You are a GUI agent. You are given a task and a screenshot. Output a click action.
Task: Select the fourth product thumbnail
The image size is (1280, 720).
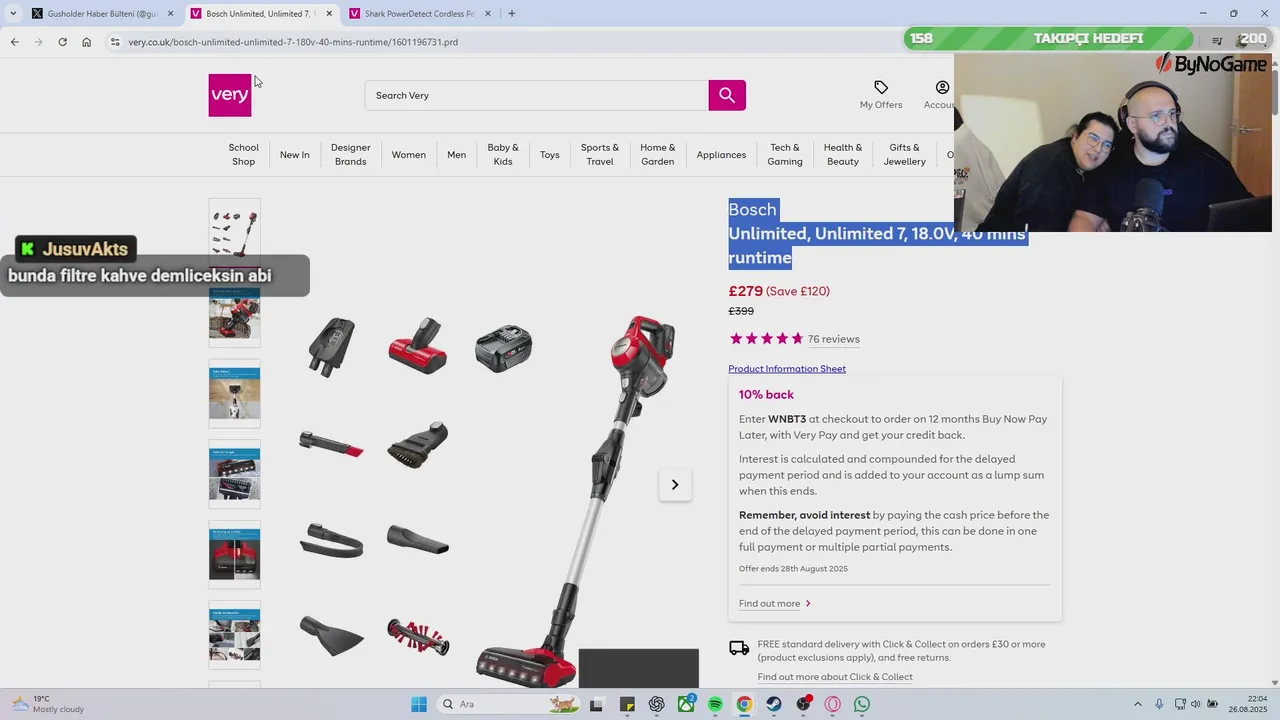tap(234, 474)
